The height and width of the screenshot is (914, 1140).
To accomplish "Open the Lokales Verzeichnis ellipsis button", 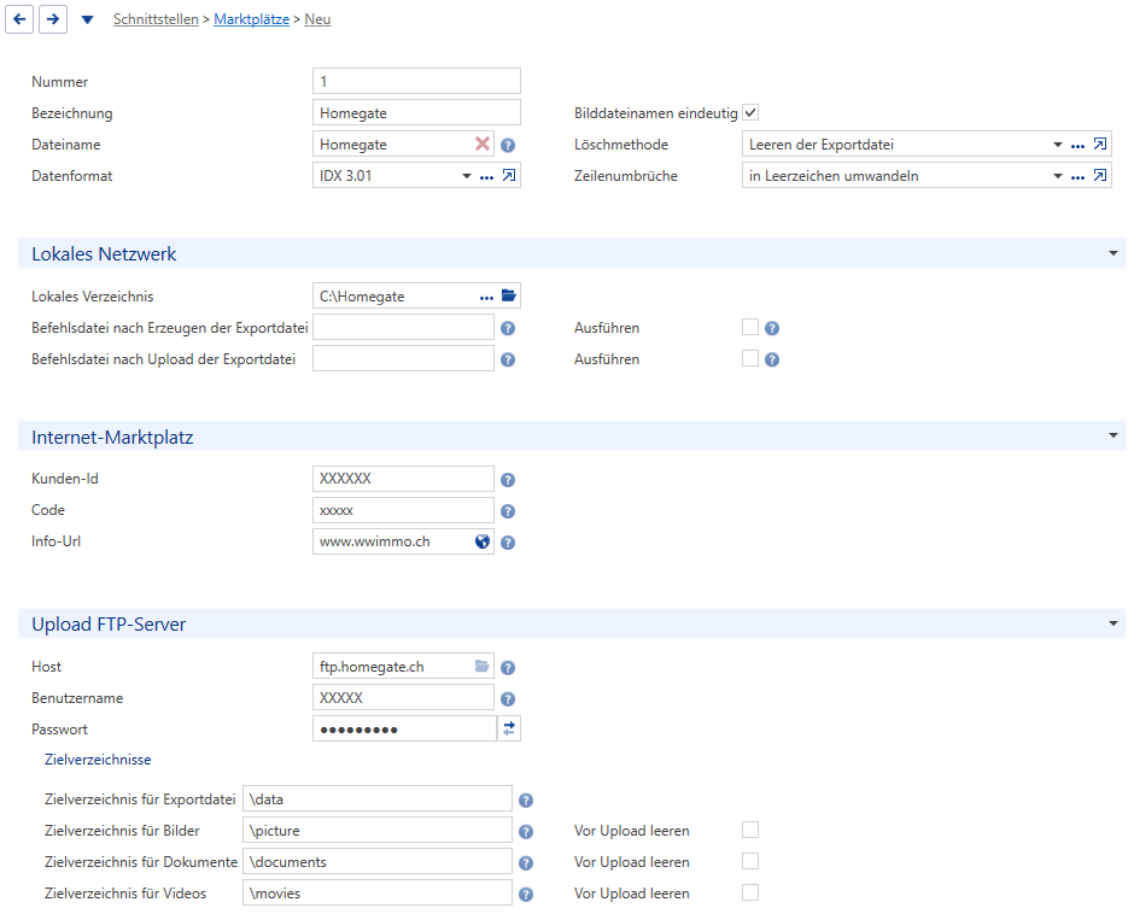I will pos(486,297).
